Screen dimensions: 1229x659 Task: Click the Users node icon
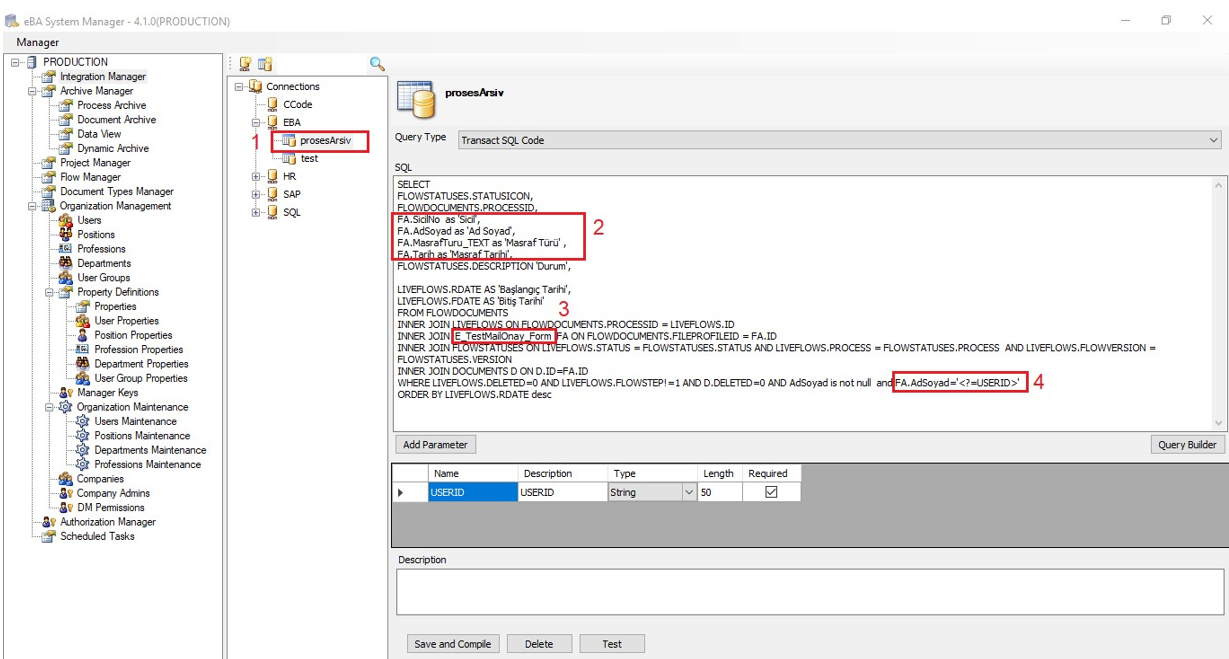[x=66, y=220]
